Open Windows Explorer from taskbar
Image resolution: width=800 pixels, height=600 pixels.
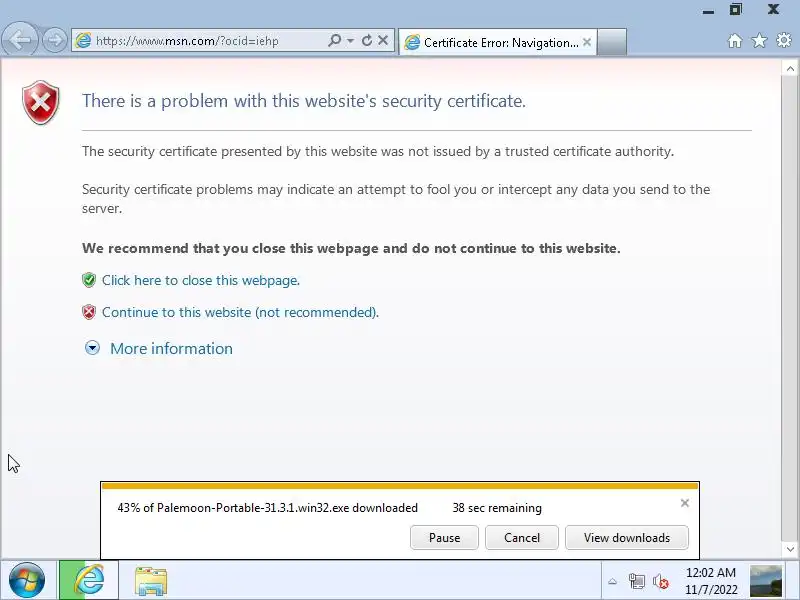click(151, 581)
